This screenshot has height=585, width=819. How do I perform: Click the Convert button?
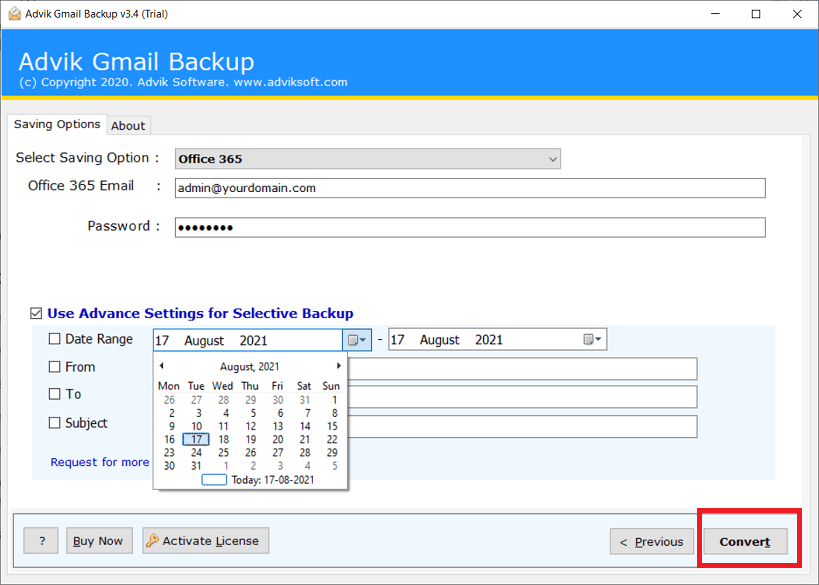point(745,542)
